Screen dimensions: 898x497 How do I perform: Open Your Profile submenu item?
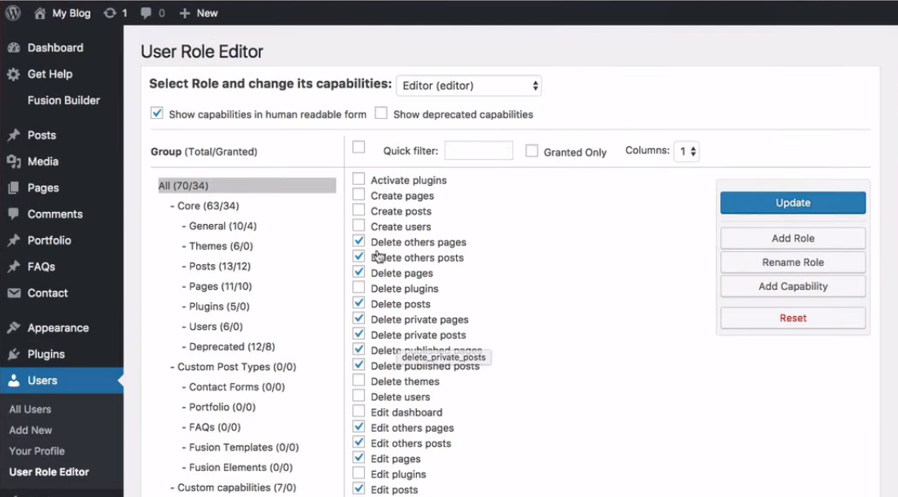(x=37, y=451)
